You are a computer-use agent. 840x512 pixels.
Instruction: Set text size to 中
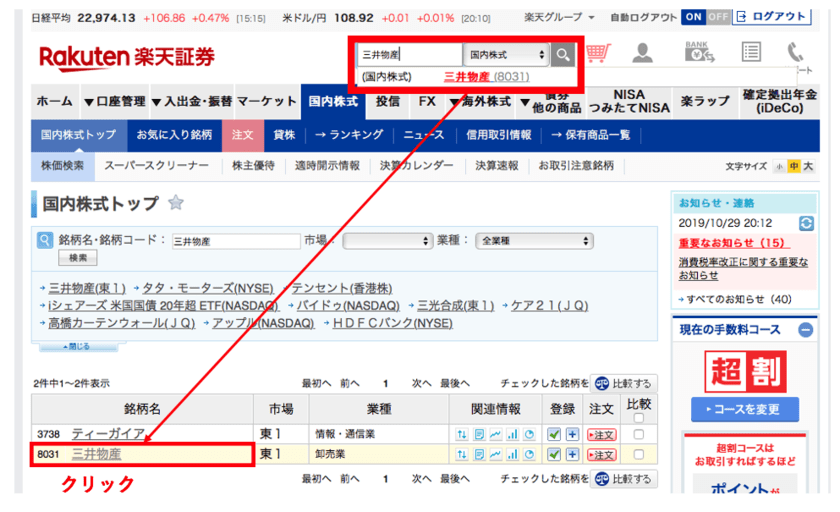(x=793, y=167)
